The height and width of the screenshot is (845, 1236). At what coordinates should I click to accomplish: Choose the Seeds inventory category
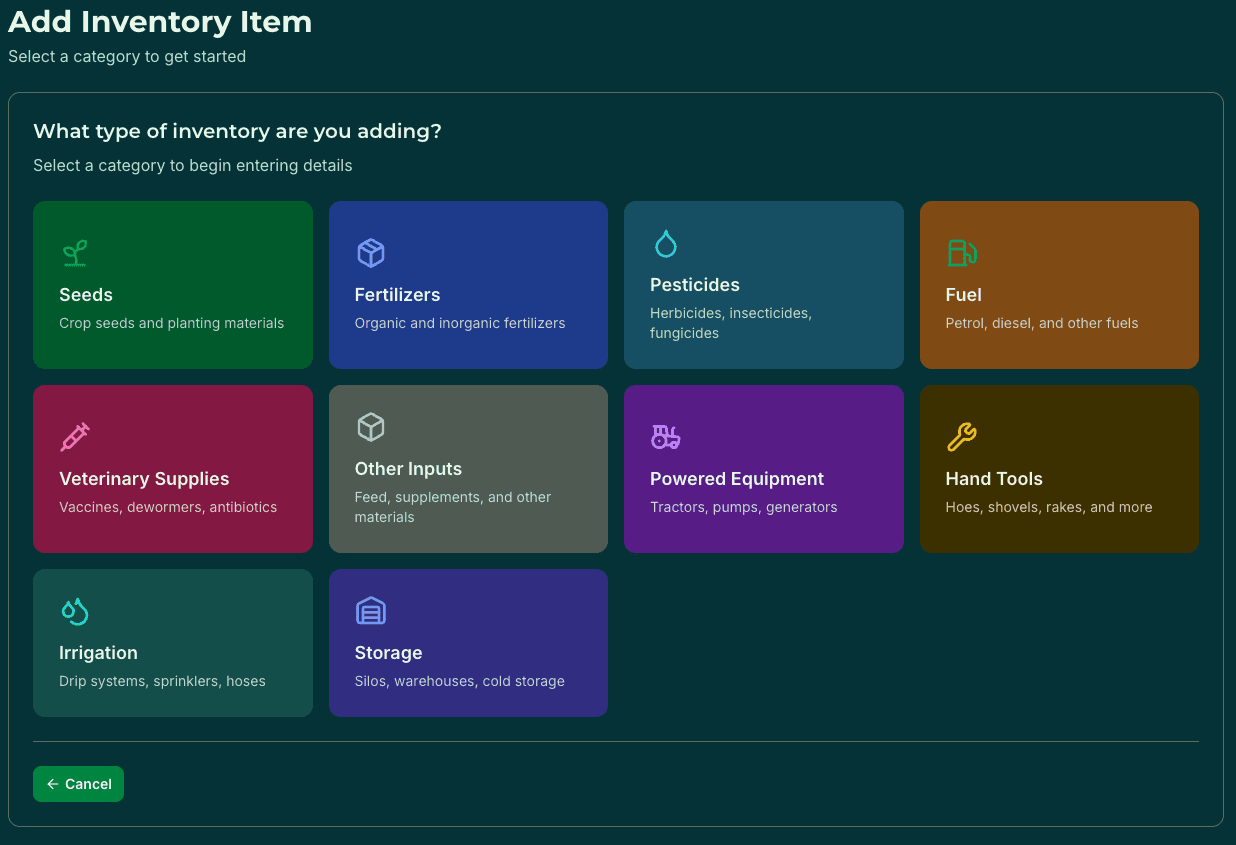point(172,285)
